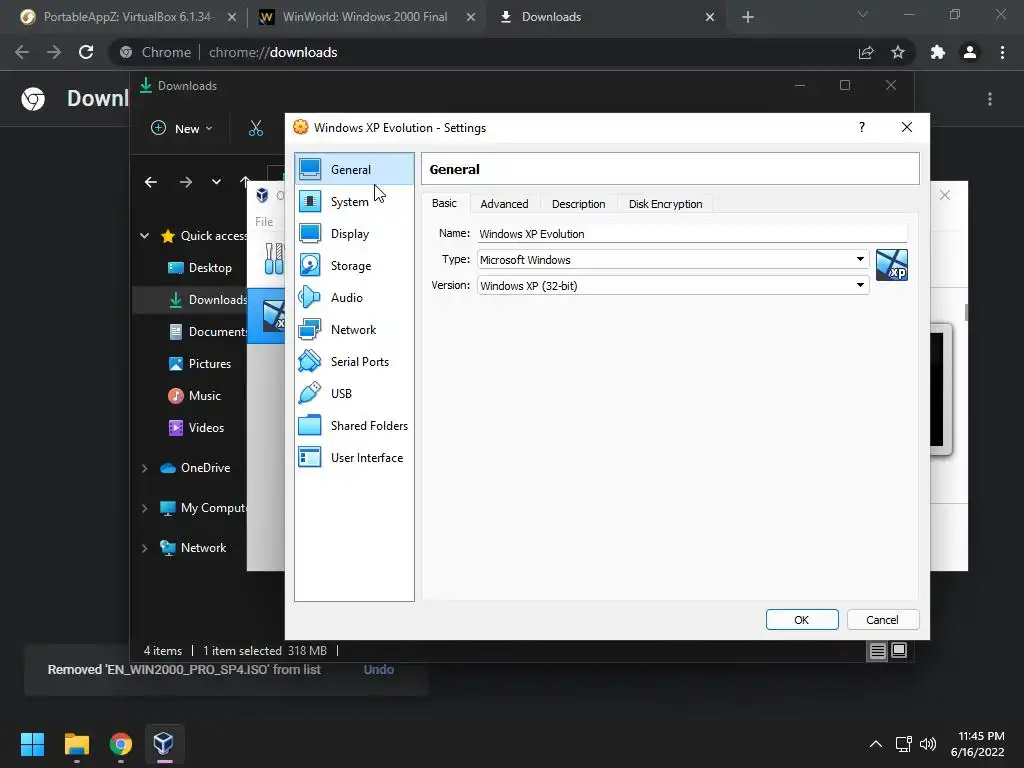This screenshot has width=1024, height=768.
Task: Select Videos in Explorer sidebar
Action: pos(196,428)
